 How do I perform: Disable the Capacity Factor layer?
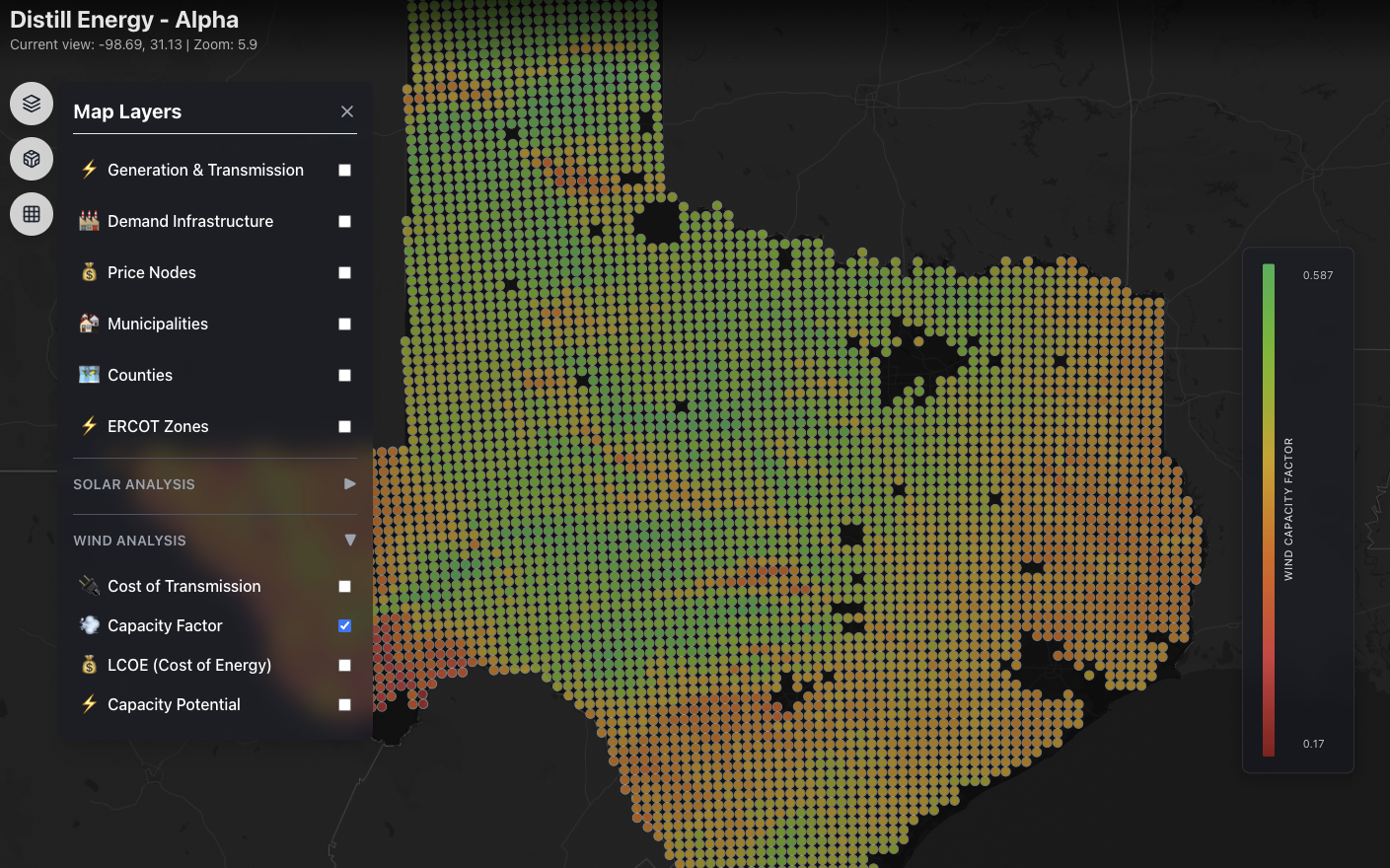coord(344,625)
